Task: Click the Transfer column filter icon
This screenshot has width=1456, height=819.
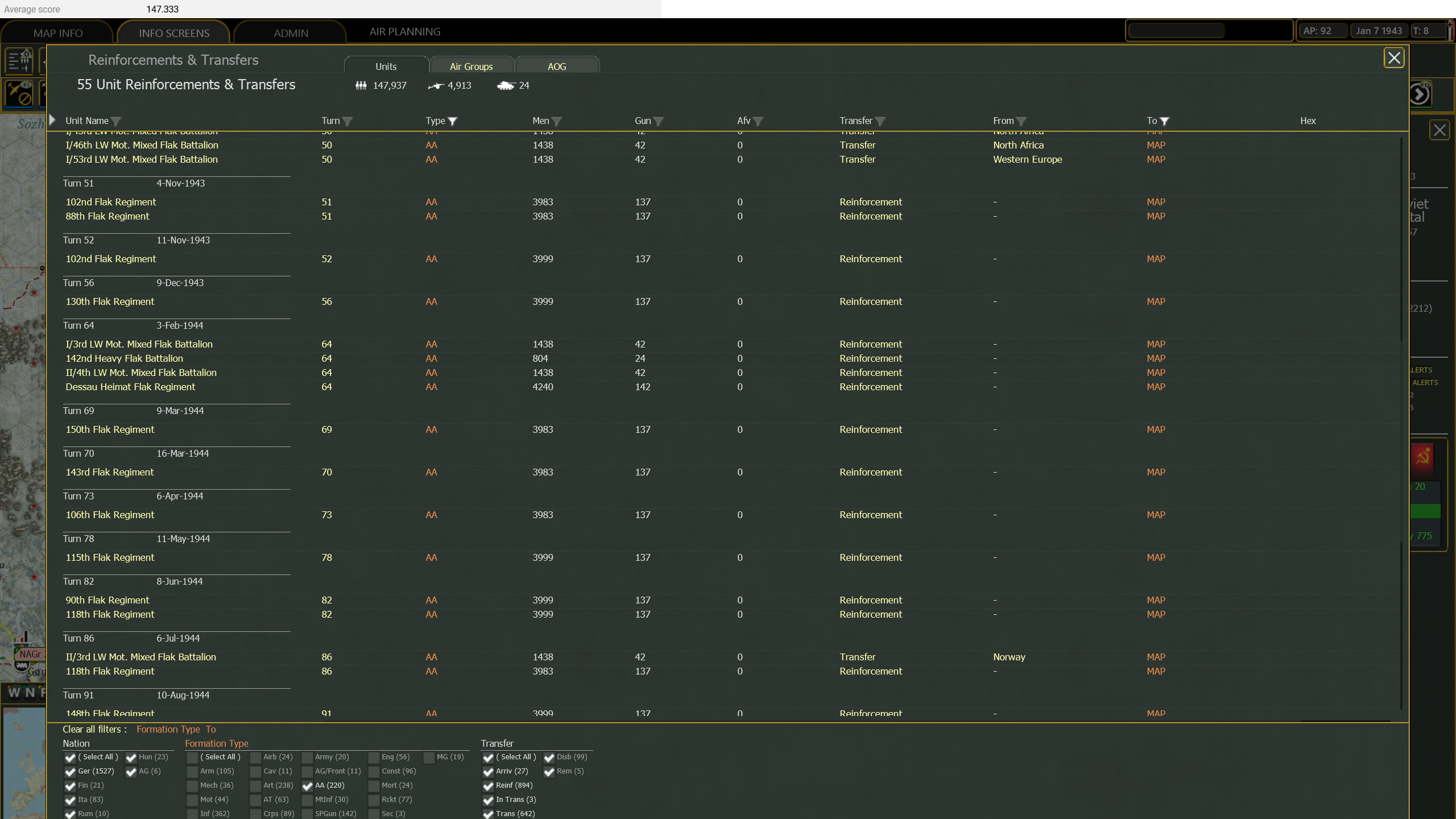Action: coord(880,121)
